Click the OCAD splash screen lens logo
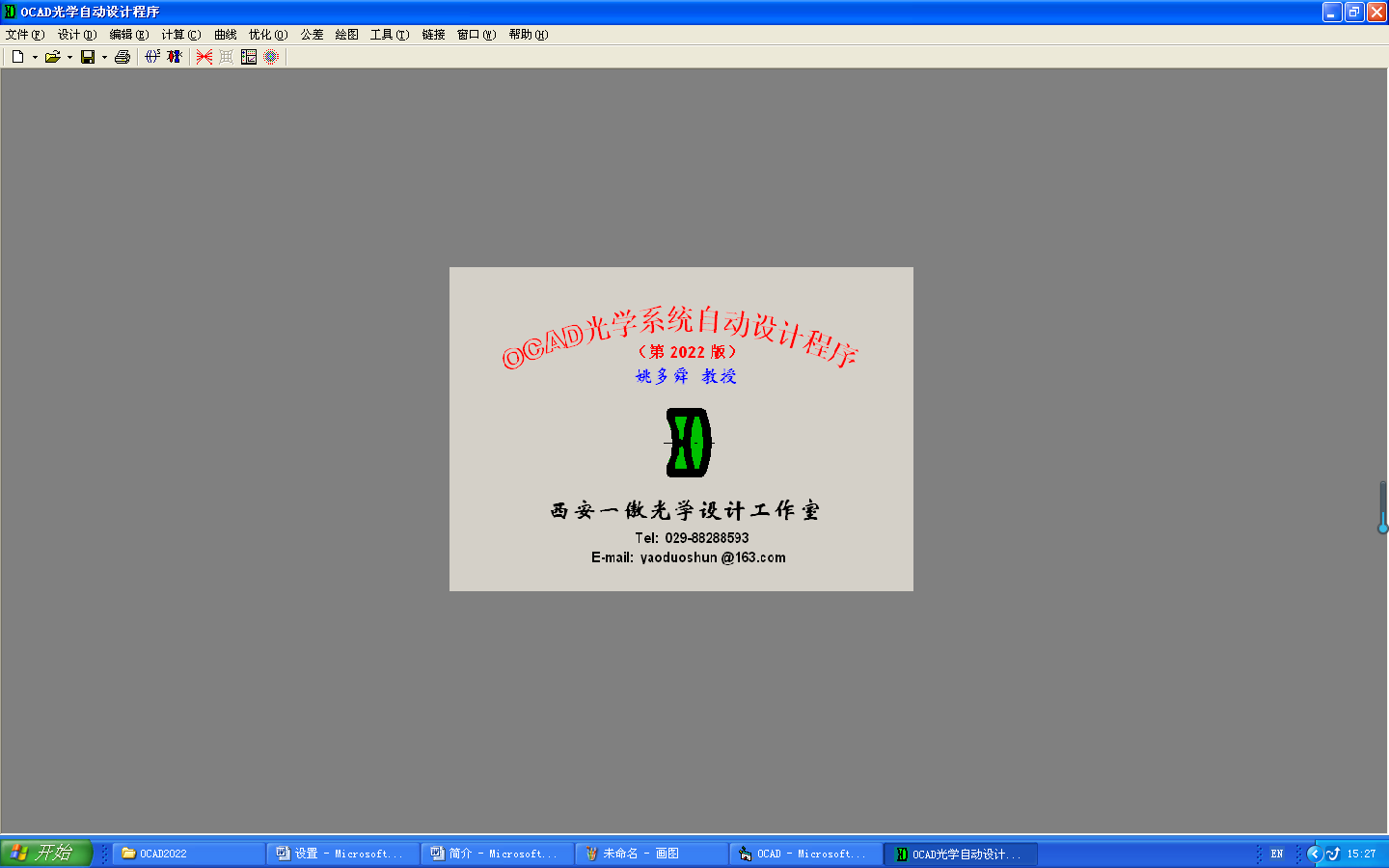The image size is (1389, 868). point(689,443)
